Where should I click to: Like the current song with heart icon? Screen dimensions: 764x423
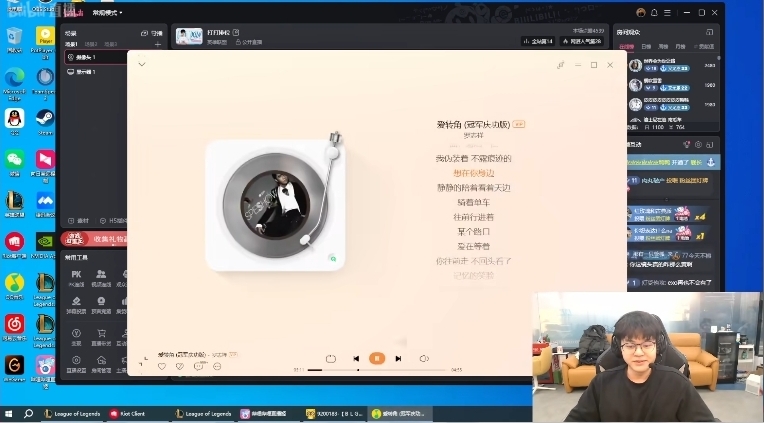tap(162, 366)
